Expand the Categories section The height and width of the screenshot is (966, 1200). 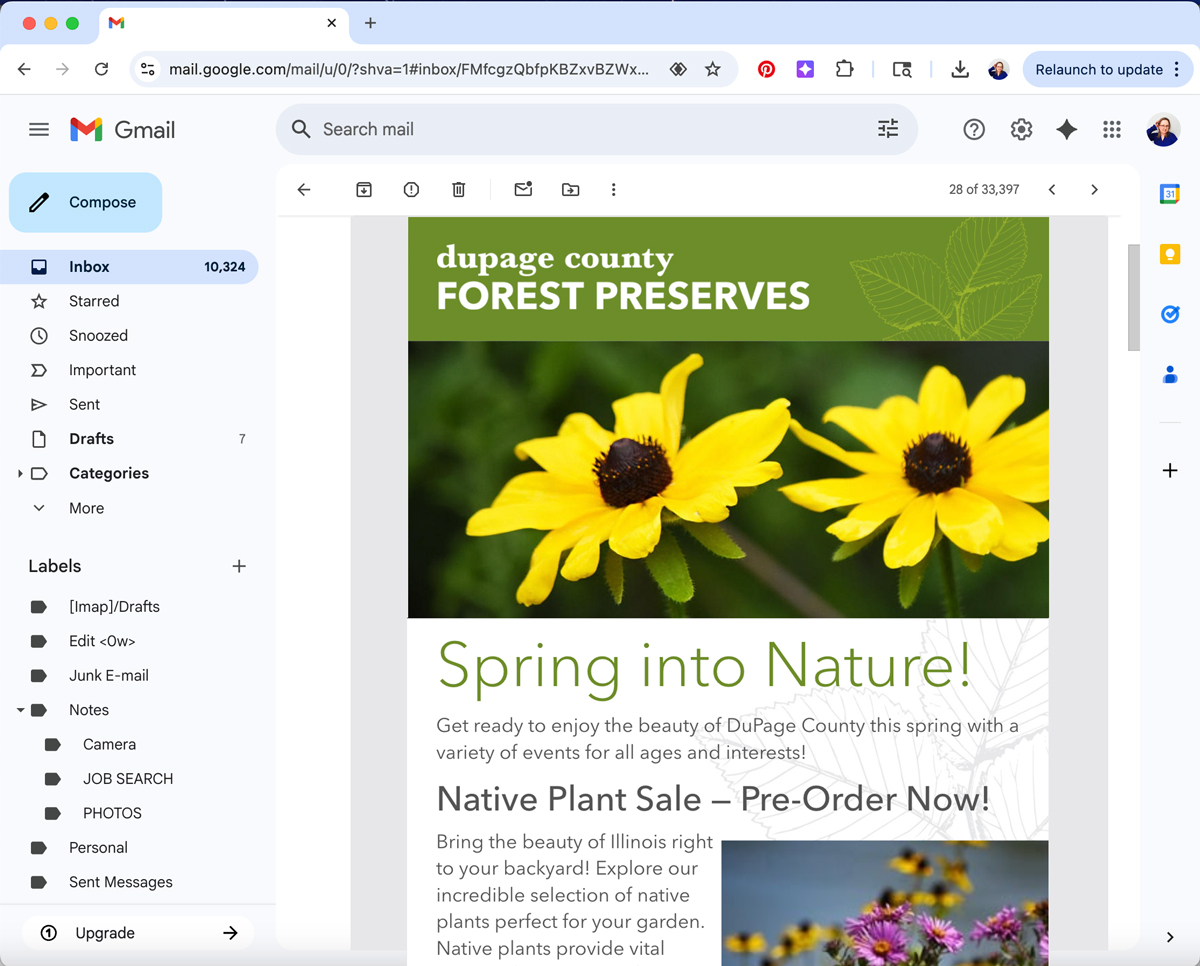(x=20, y=474)
